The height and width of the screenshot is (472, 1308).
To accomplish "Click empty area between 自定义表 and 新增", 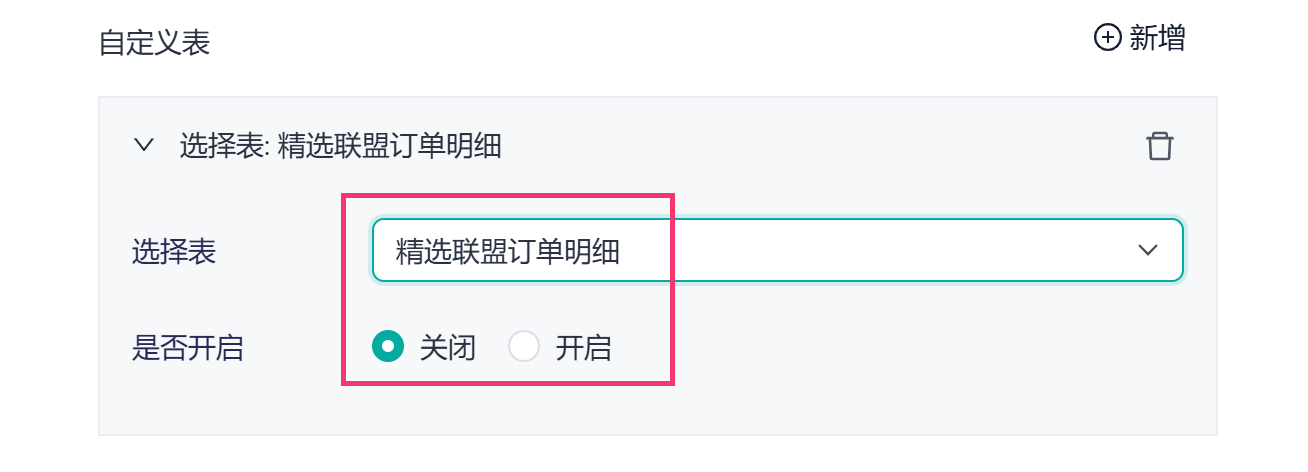I will (650, 42).
